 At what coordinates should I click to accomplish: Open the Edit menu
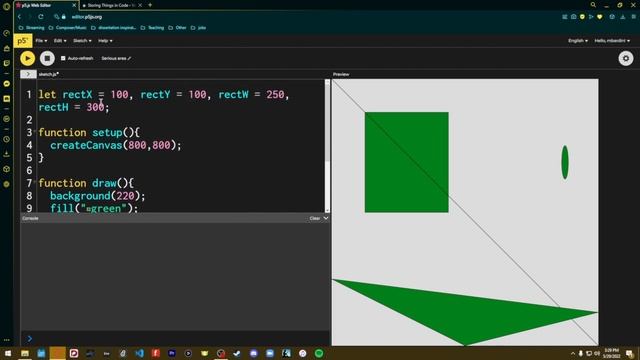(60, 41)
